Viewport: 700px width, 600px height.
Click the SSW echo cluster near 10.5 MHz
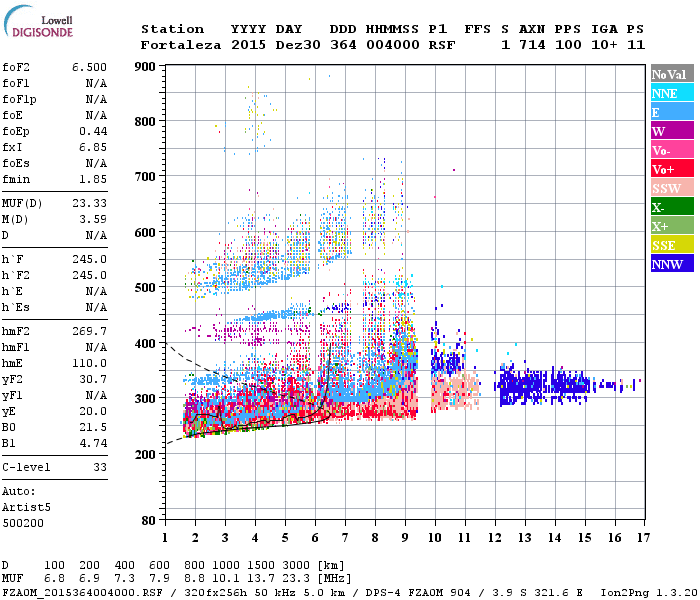coord(455,391)
